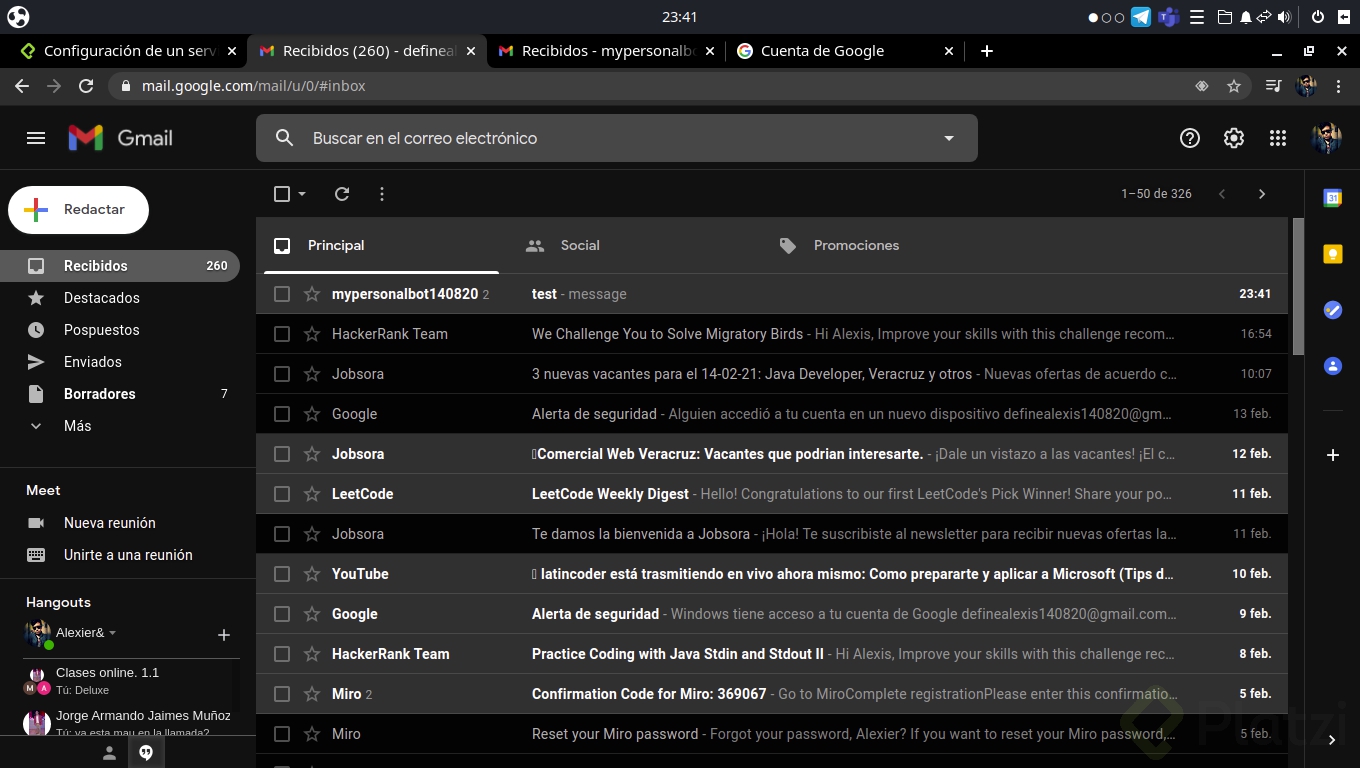Open the Google apps grid

(1277, 138)
